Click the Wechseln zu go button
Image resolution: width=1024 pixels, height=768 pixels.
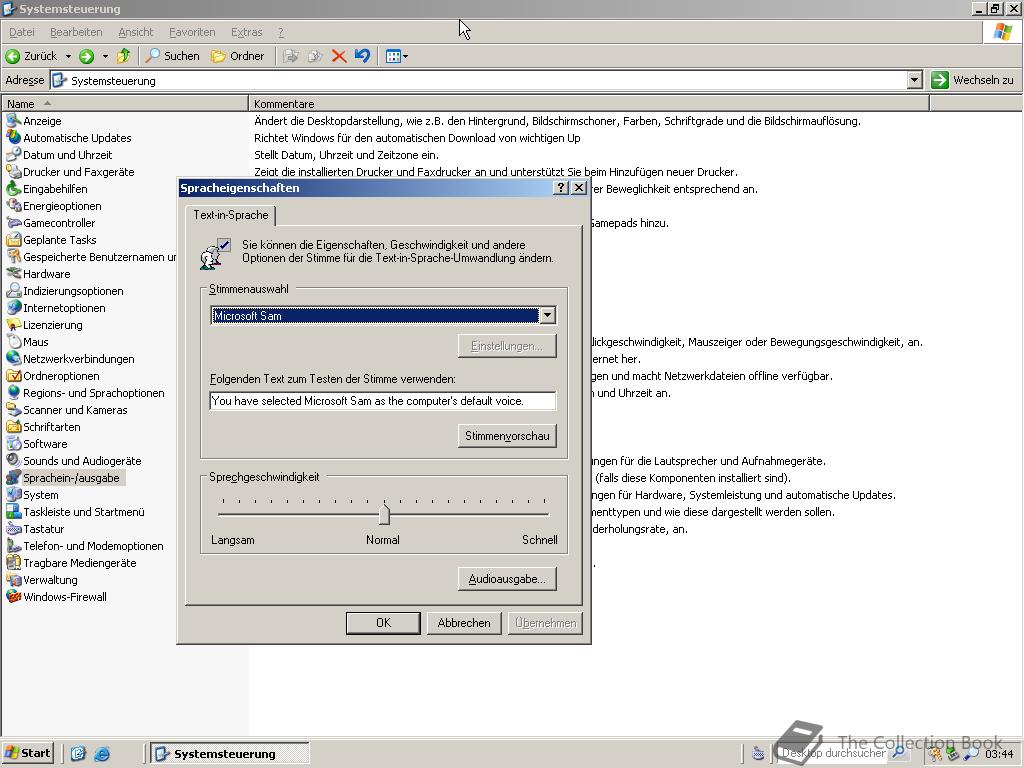[974, 80]
